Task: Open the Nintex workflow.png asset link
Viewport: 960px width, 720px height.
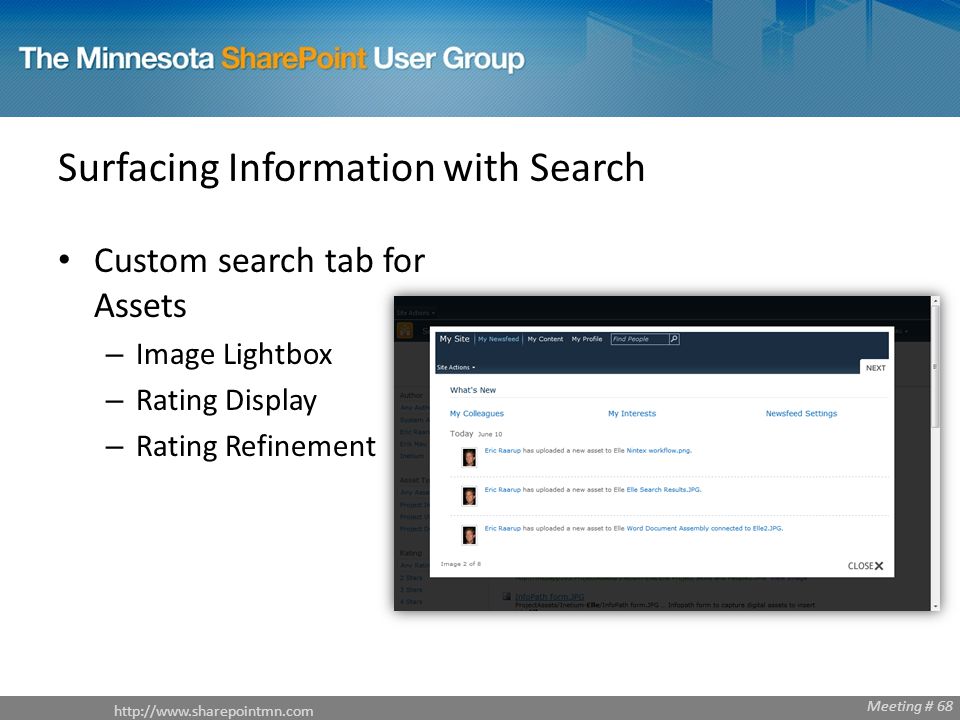Action: 659,450
